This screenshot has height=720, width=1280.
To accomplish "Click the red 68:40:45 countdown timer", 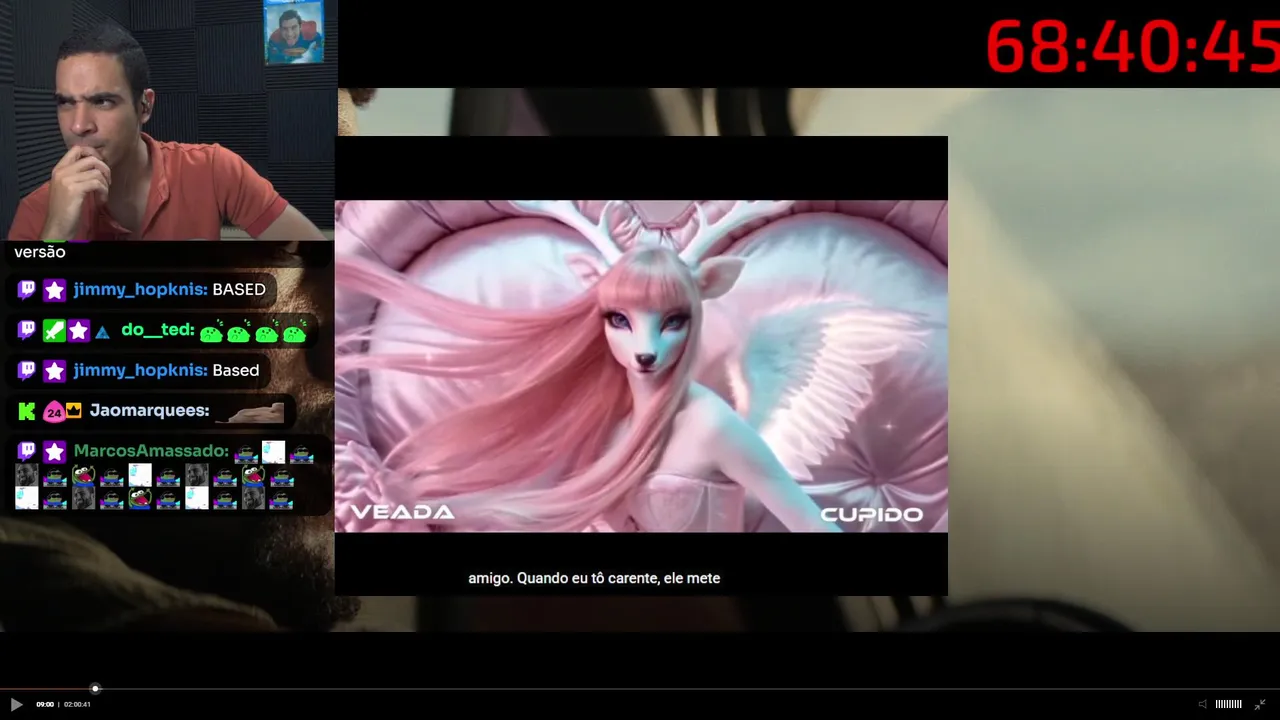I will 1132,46.
